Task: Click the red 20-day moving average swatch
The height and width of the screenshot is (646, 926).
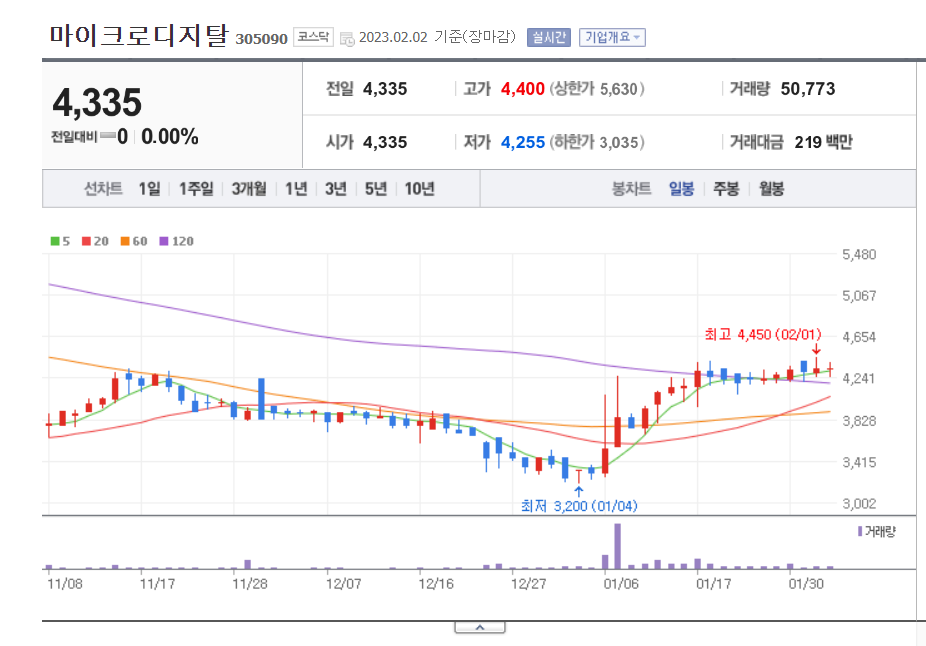Action: (x=86, y=241)
